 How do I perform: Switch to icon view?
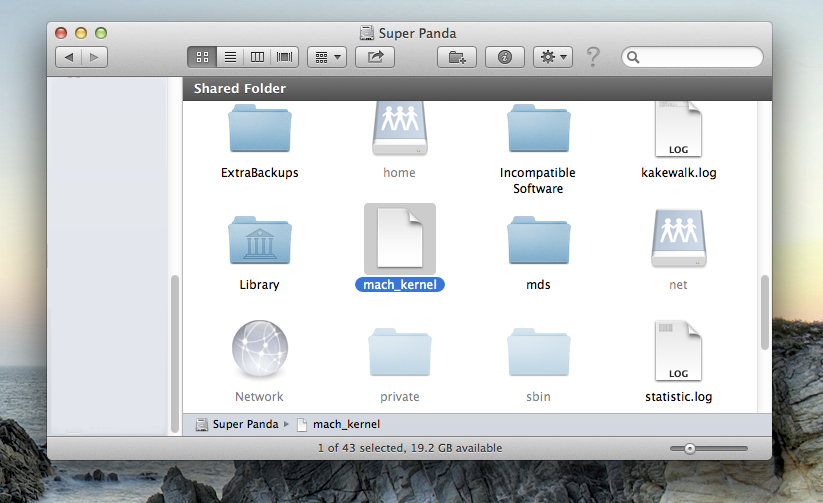(202, 57)
